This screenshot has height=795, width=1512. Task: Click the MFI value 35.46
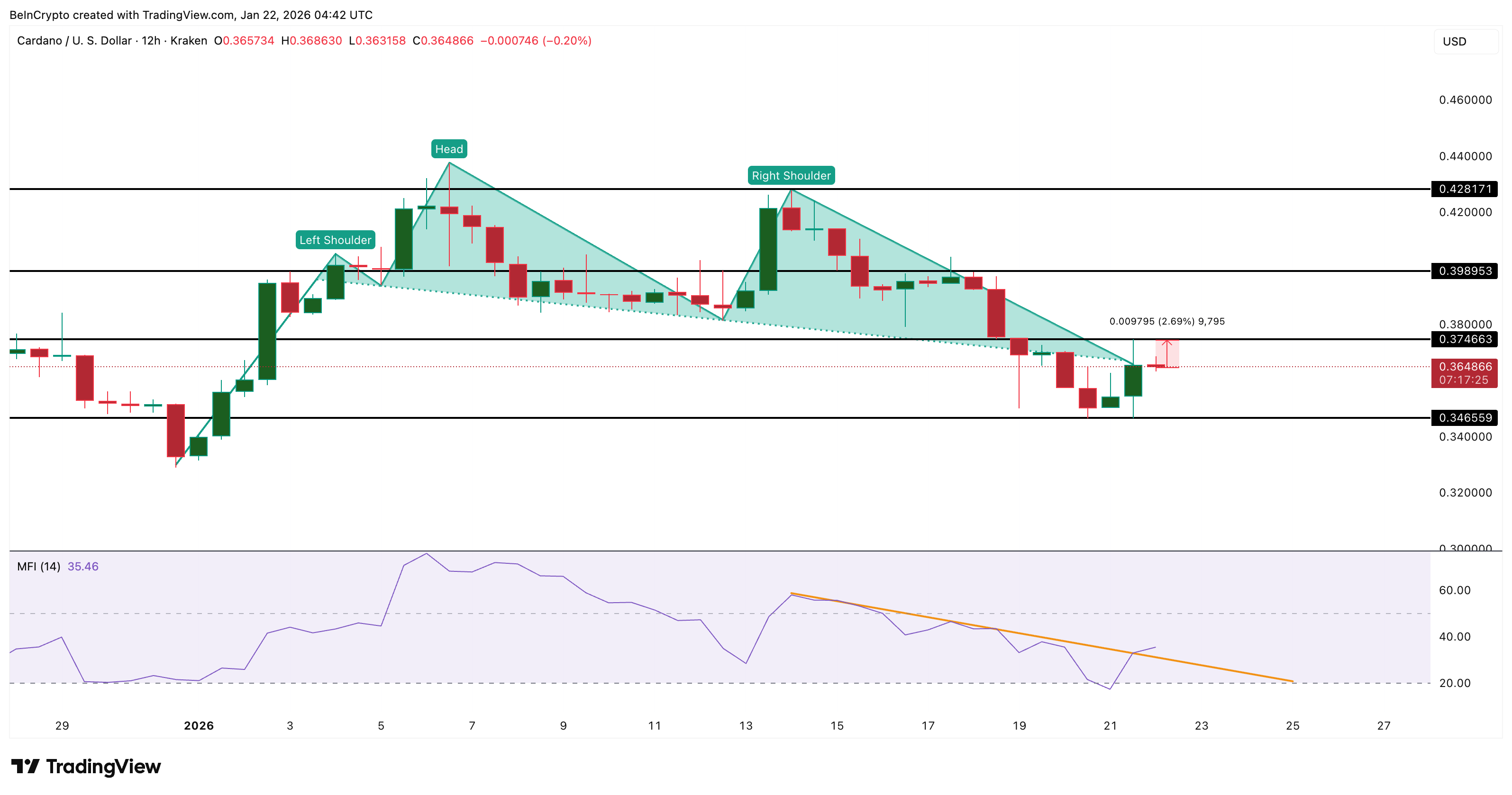[x=84, y=567]
